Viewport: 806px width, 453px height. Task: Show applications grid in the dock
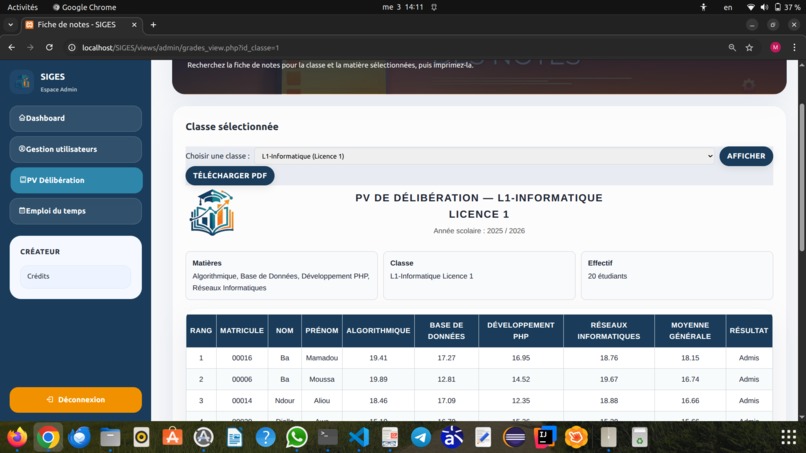(789, 437)
